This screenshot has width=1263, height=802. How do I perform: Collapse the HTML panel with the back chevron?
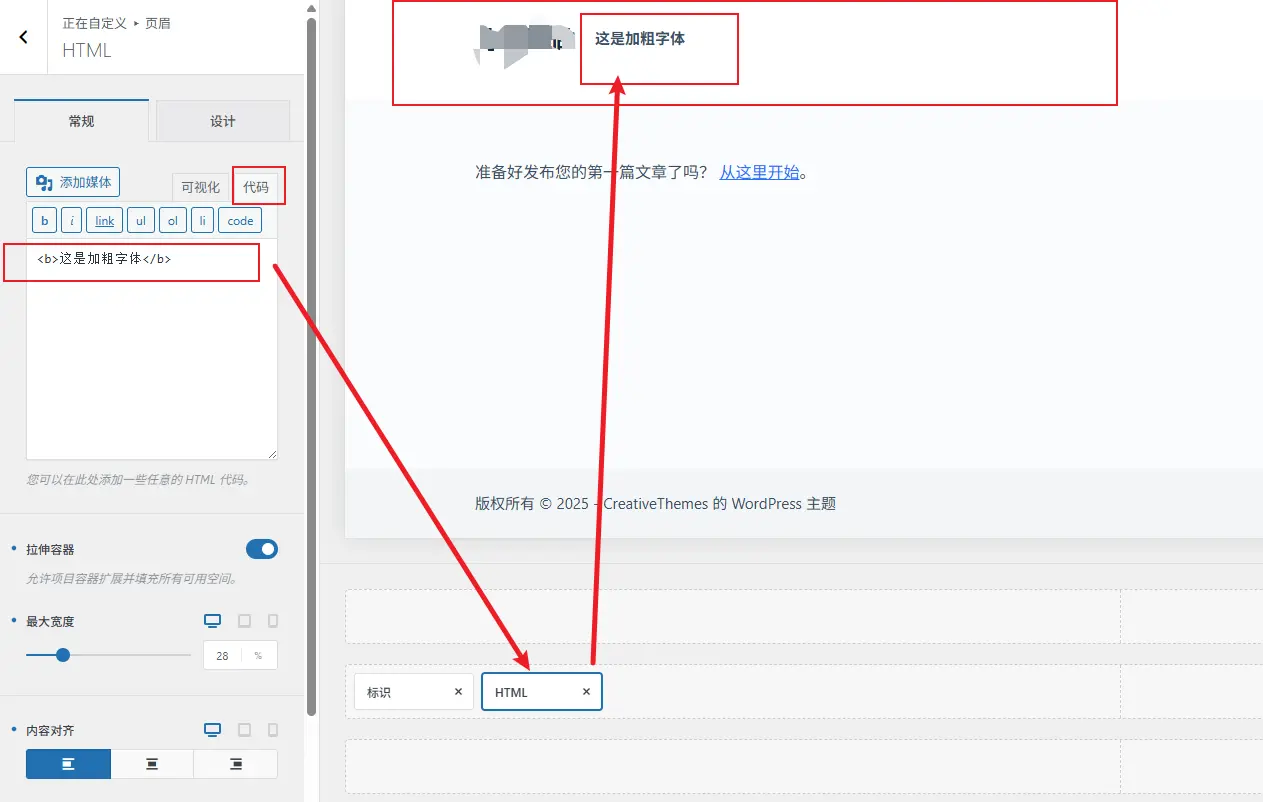tap(22, 36)
